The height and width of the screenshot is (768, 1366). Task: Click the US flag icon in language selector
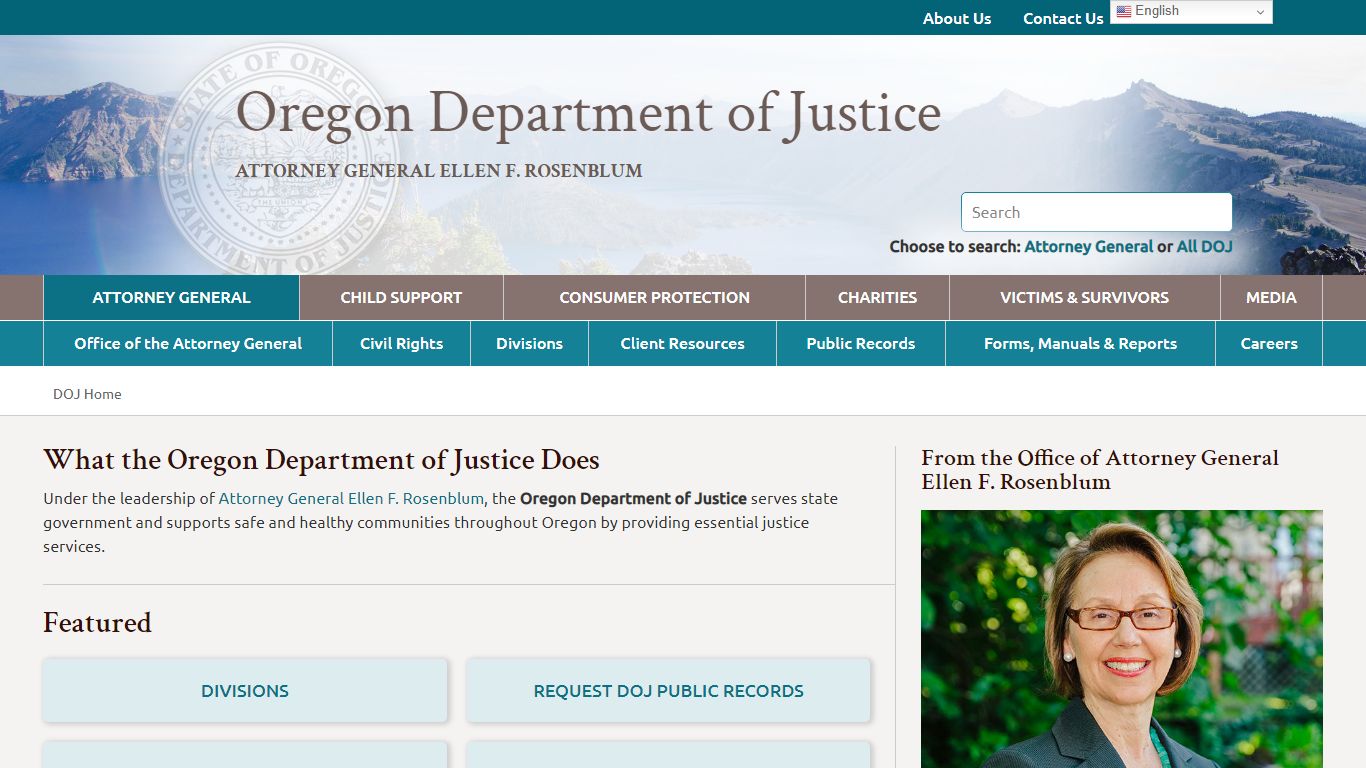click(1124, 11)
